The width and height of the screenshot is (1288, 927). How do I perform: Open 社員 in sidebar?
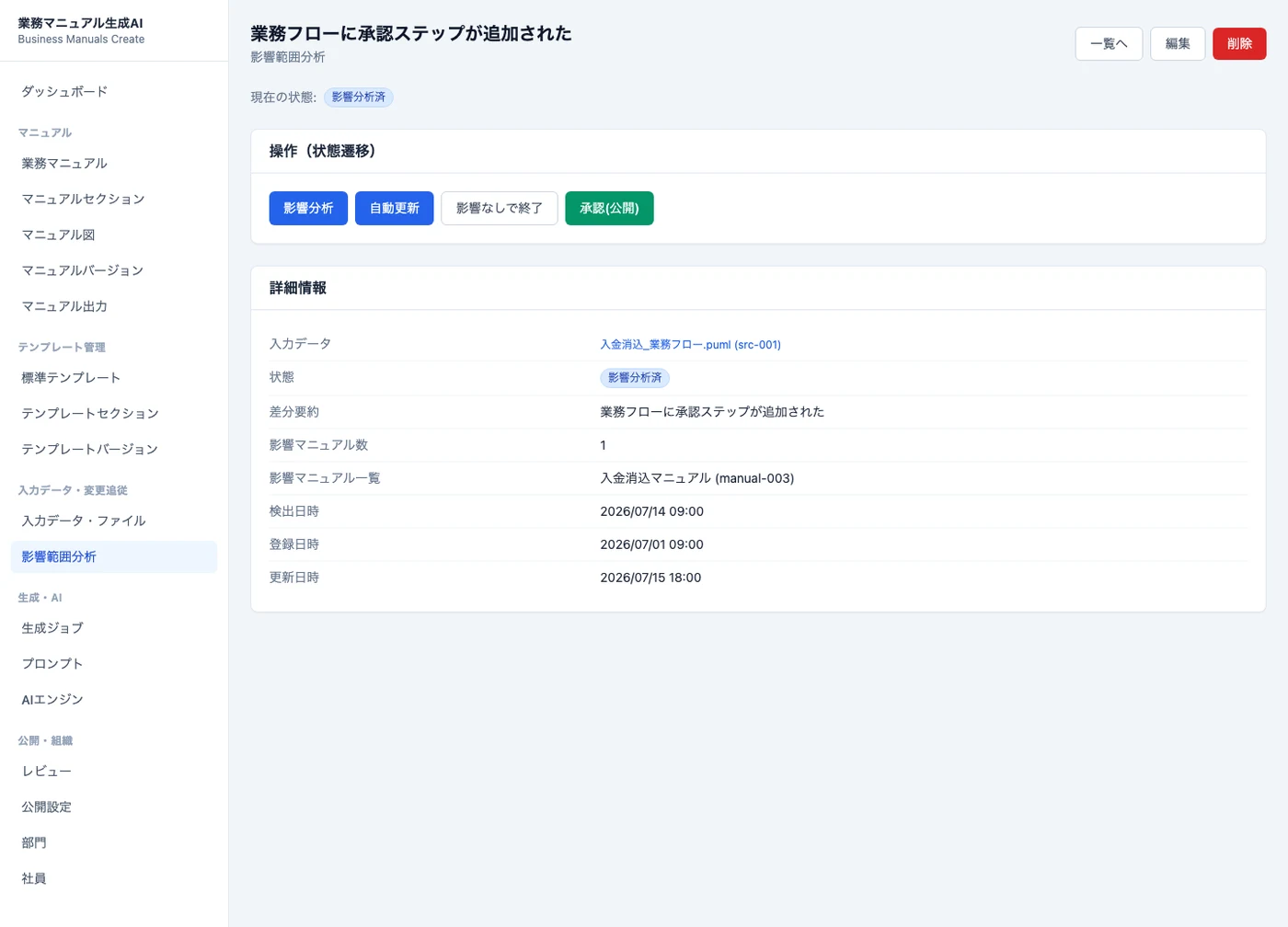114,878
